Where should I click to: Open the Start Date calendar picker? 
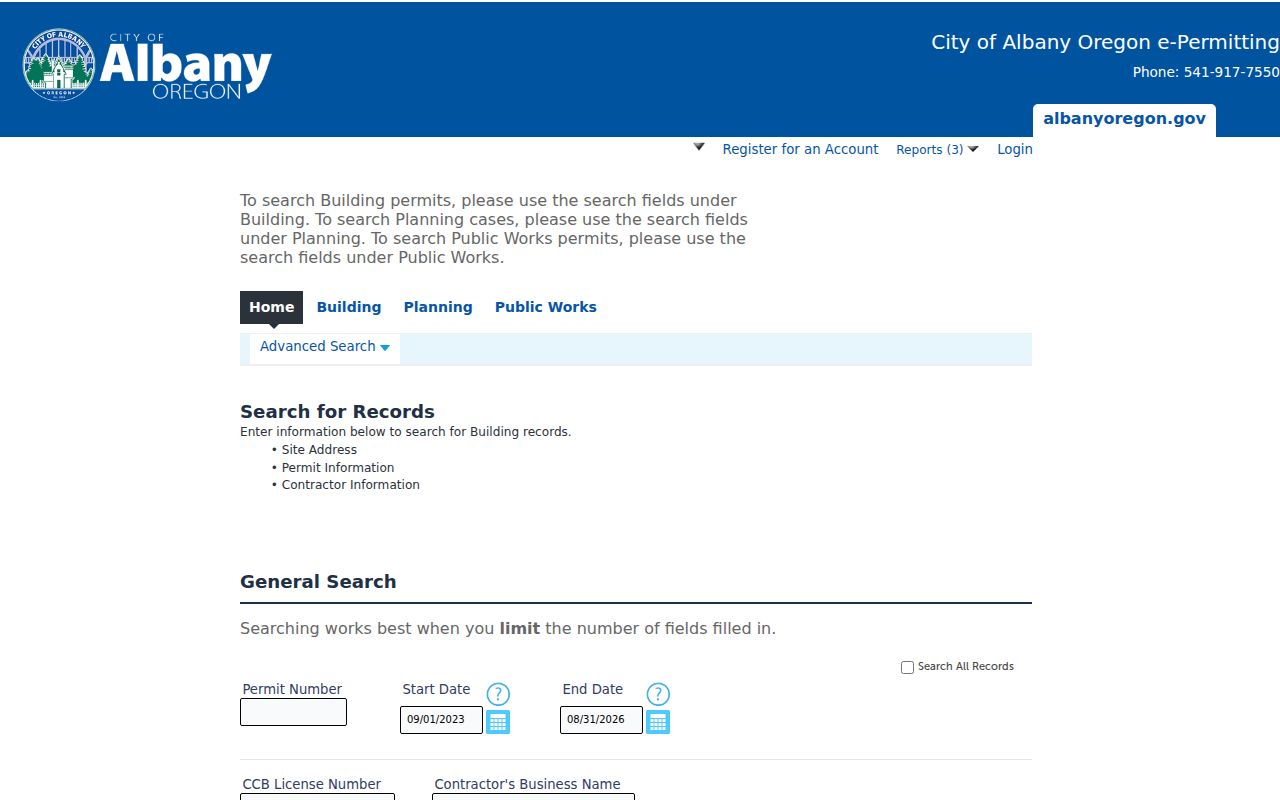point(498,721)
